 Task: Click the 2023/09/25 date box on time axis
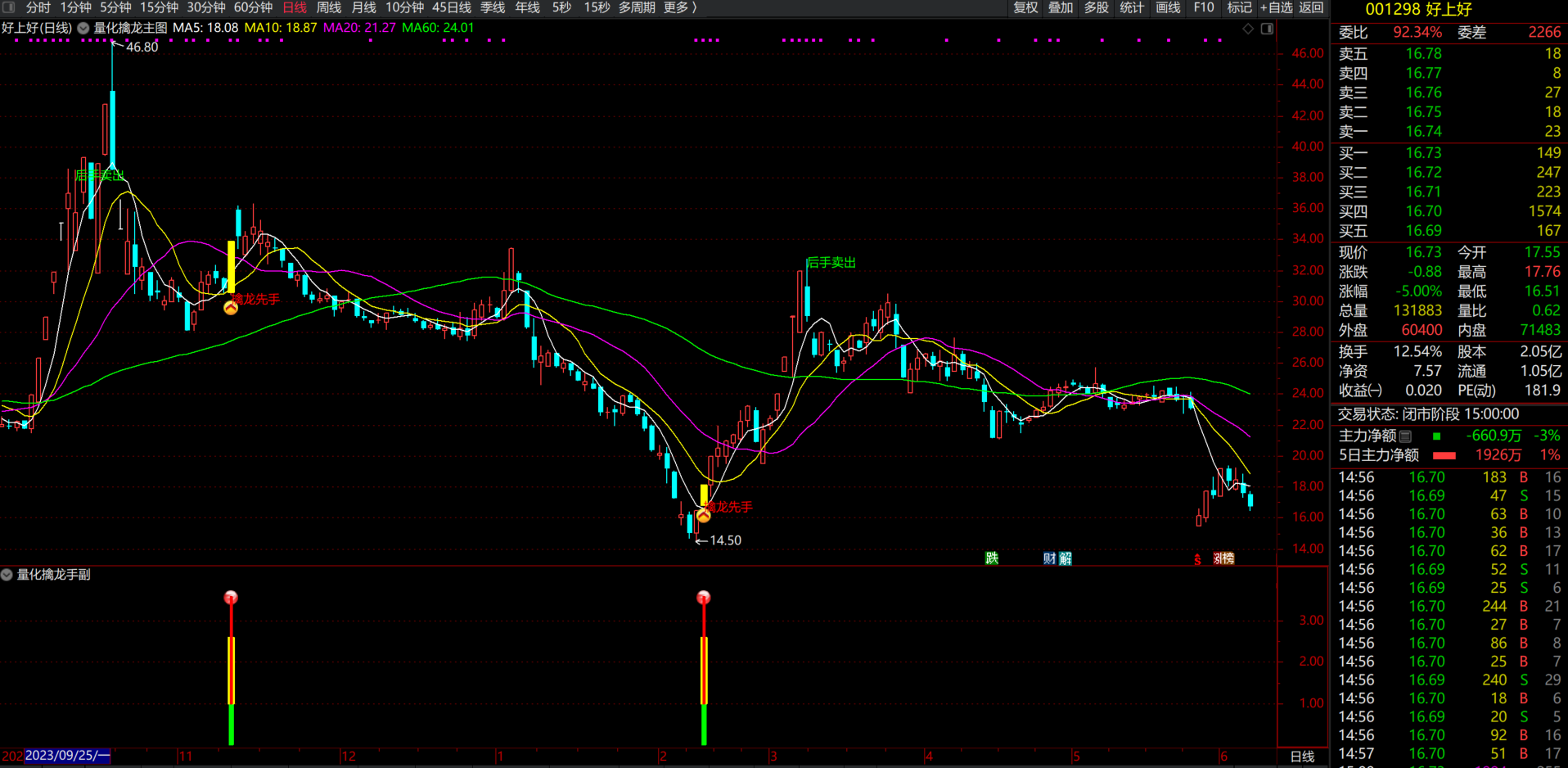67,756
